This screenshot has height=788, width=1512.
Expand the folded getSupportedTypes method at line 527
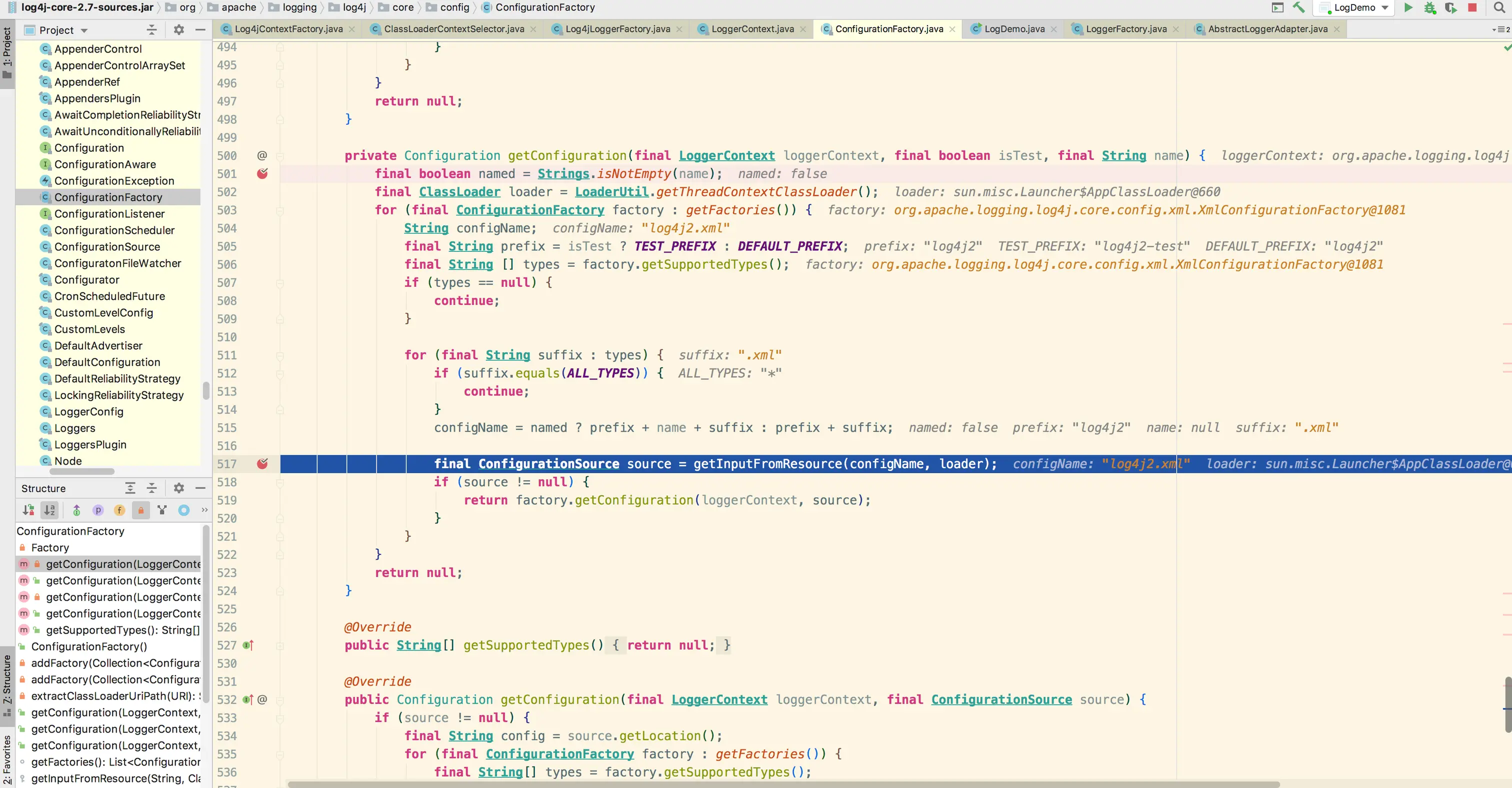[x=280, y=646]
